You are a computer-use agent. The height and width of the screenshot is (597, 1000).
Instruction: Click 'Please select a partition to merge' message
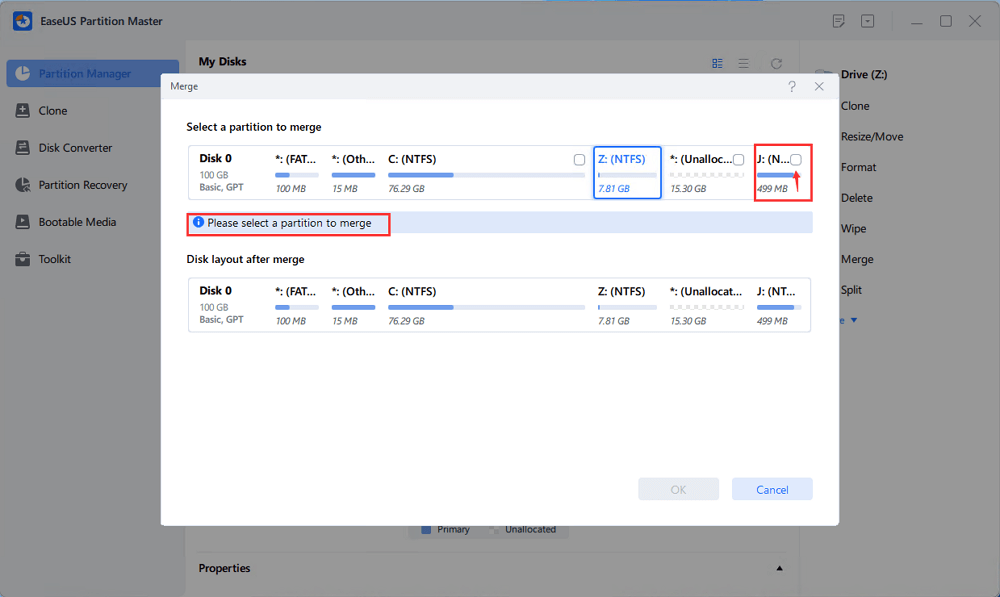pyautogui.click(x=289, y=223)
